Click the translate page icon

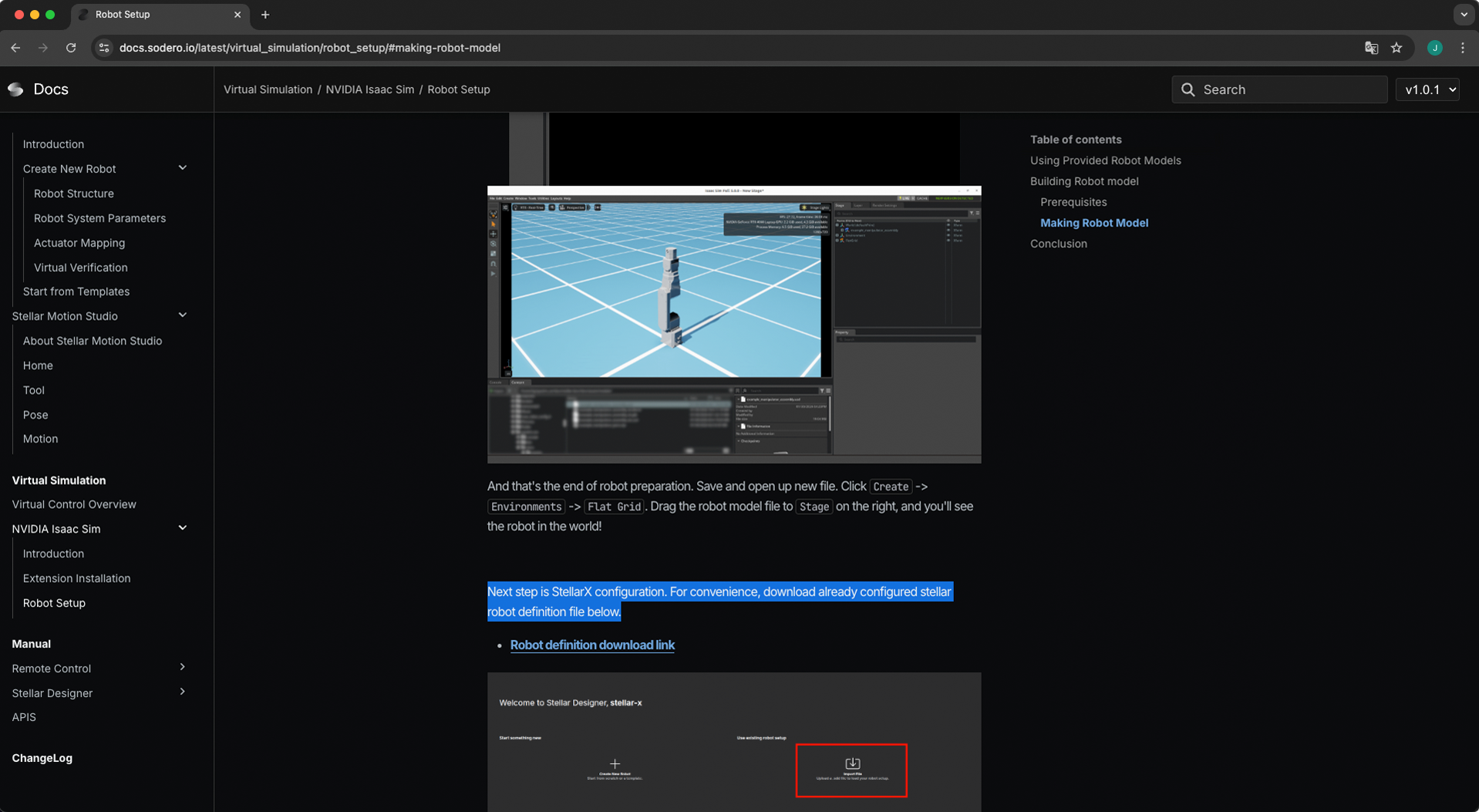click(x=1371, y=48)
